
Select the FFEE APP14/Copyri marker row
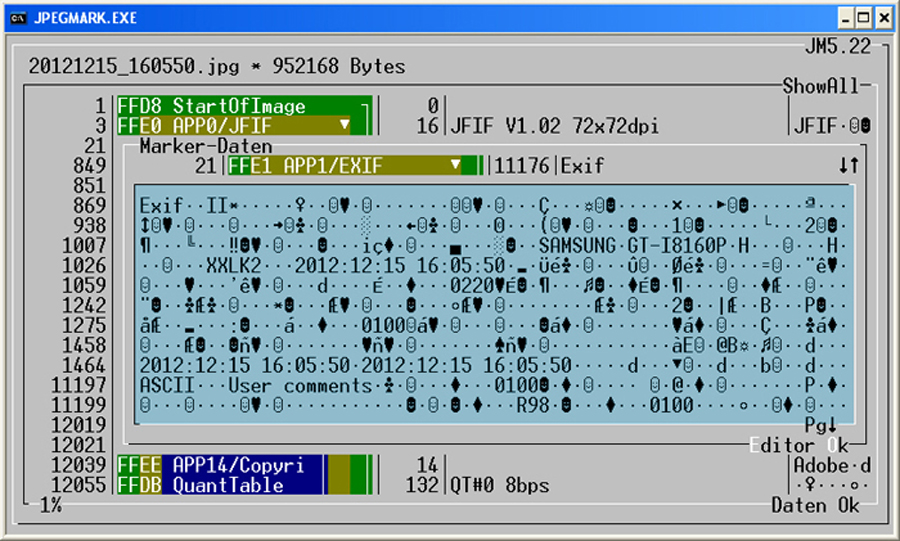[245, 465]
